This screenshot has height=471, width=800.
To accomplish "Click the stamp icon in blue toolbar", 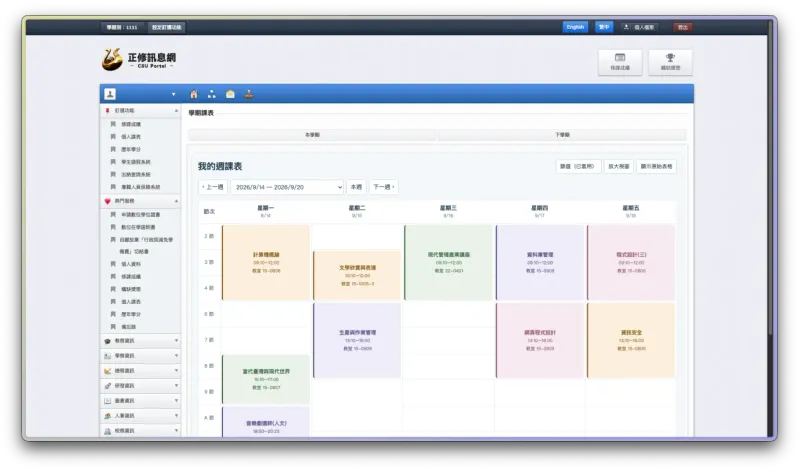I will (248, 94).
